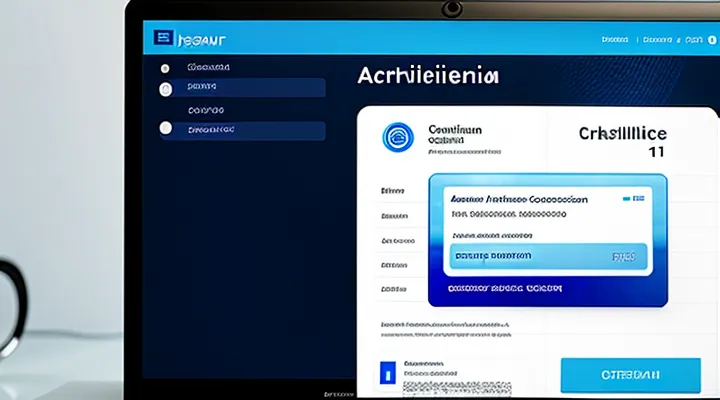Select the second sidebar radio circle

click(x=165, y=89)
